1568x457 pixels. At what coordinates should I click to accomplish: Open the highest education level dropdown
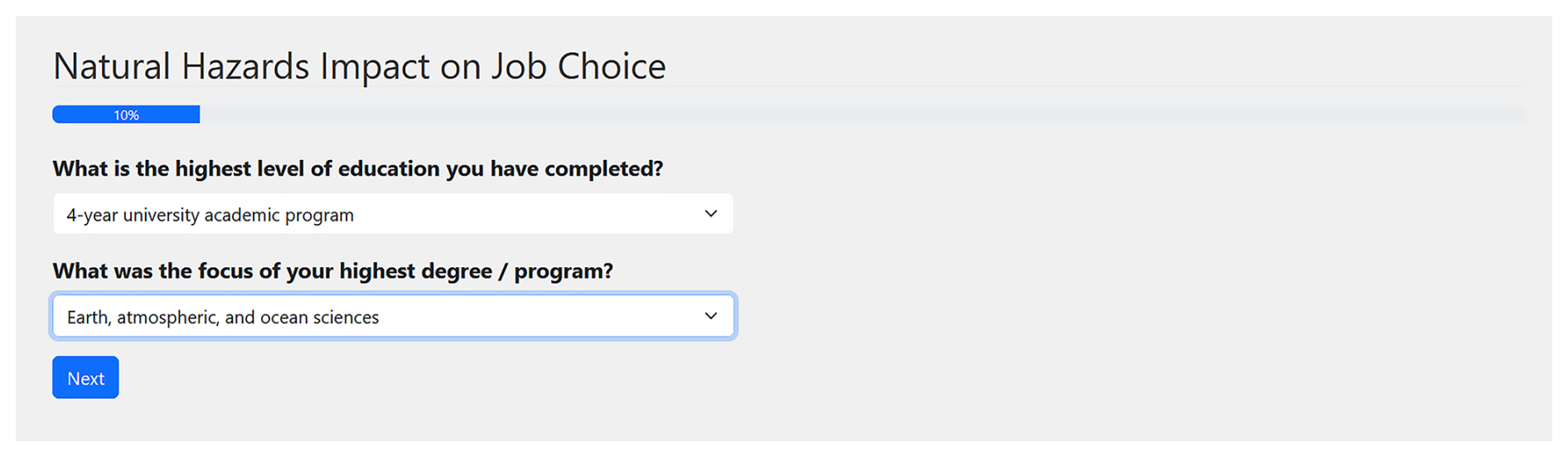(392, 214)
